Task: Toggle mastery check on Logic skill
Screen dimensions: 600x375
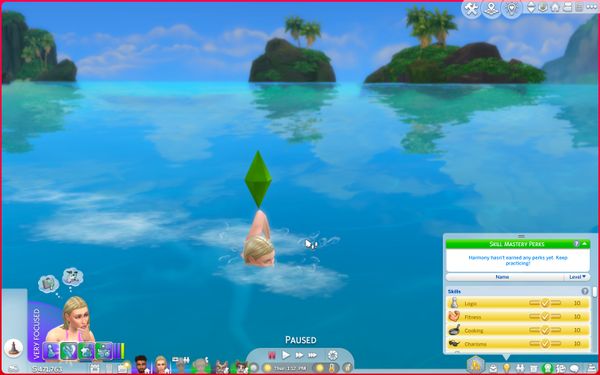Action: click(545, 303)
